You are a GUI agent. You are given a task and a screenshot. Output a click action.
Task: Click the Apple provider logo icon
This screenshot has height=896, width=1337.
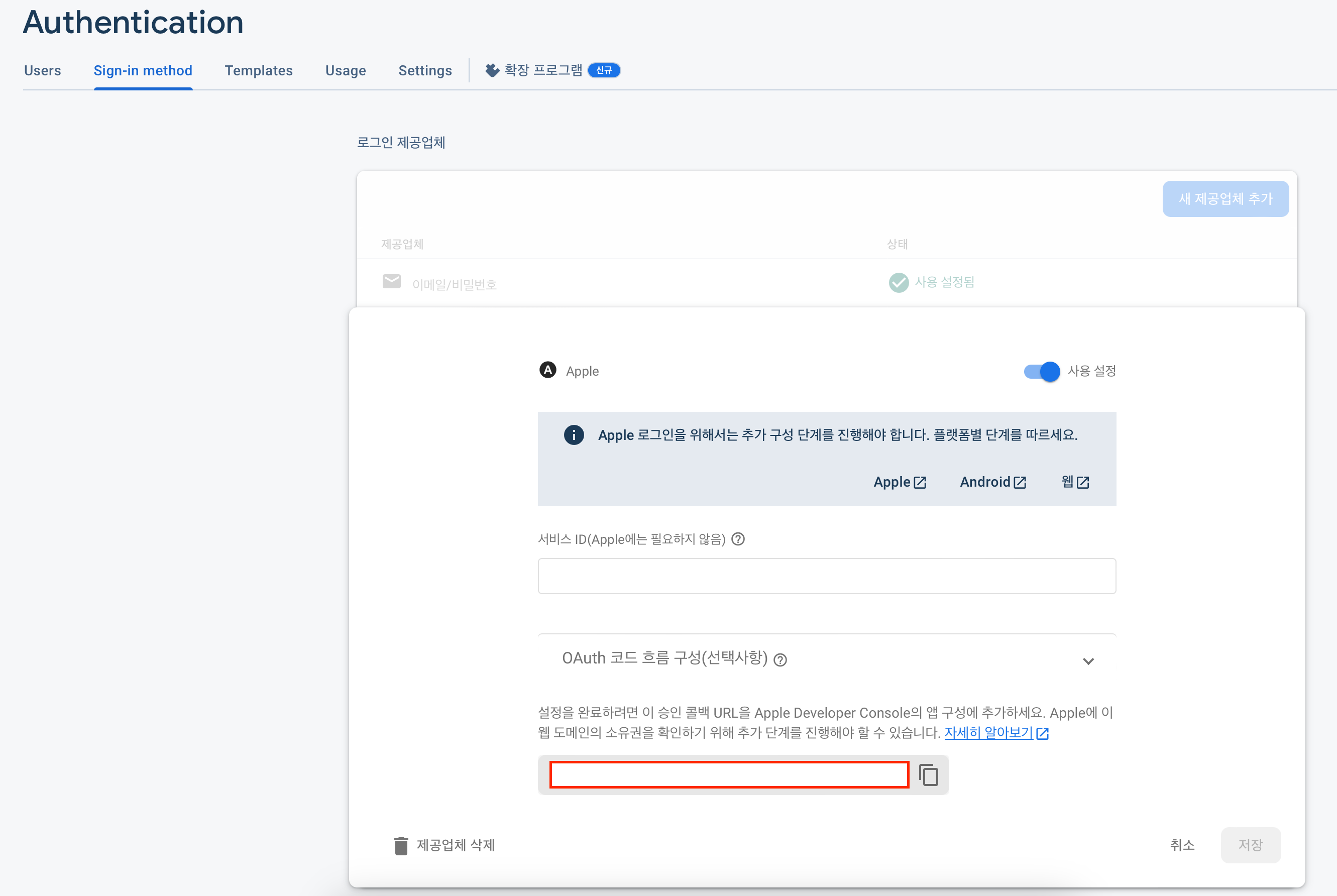tap(547, 370)
